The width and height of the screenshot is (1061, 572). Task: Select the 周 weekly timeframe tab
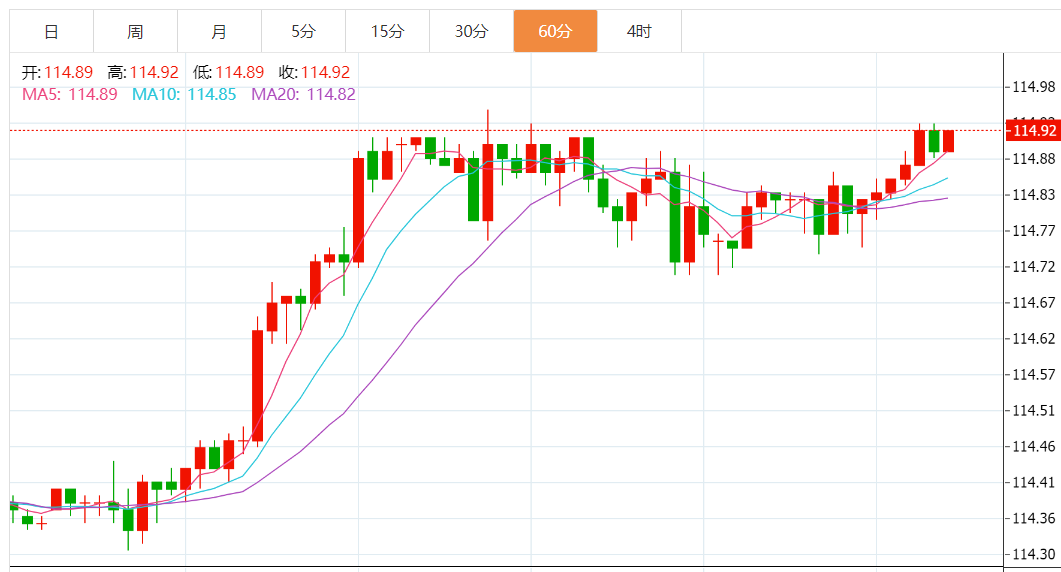135,31
